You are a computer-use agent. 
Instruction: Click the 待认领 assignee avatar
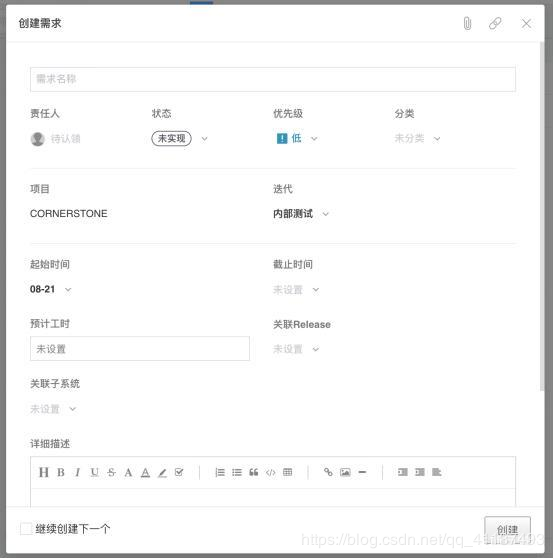coord(37,139)
